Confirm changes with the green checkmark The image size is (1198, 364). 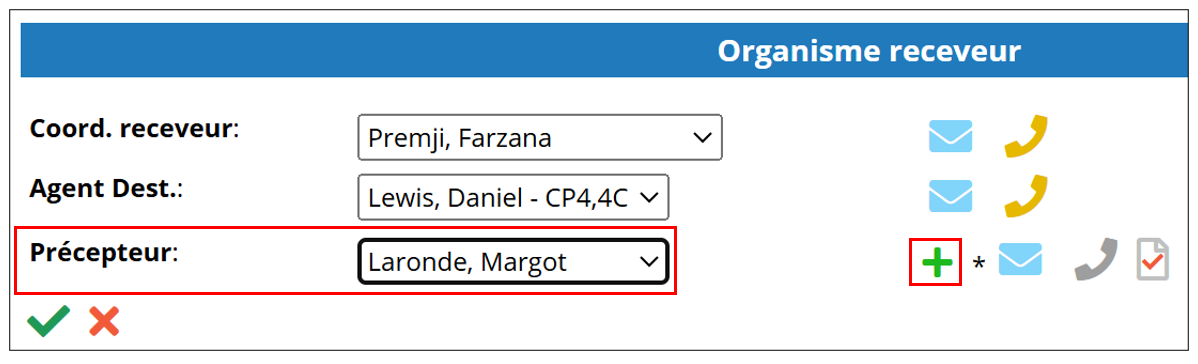coord(49,321)
